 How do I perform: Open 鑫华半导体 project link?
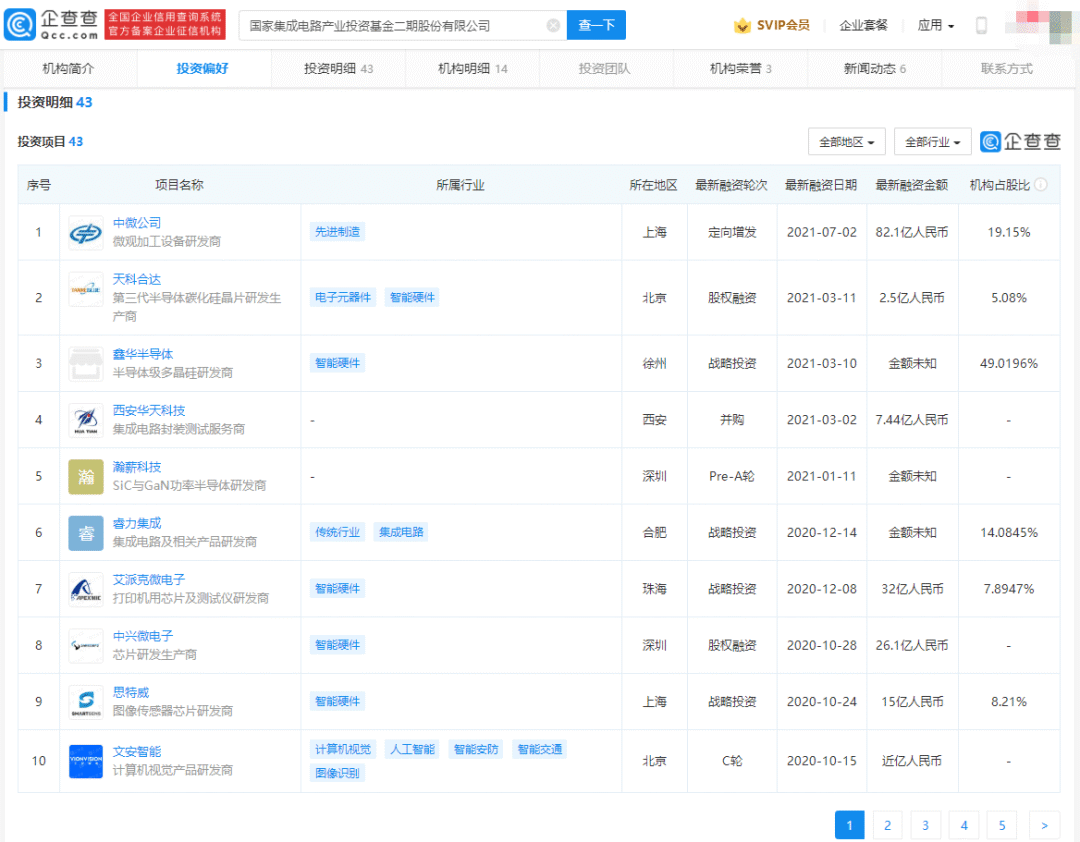[x=143, y=354]
